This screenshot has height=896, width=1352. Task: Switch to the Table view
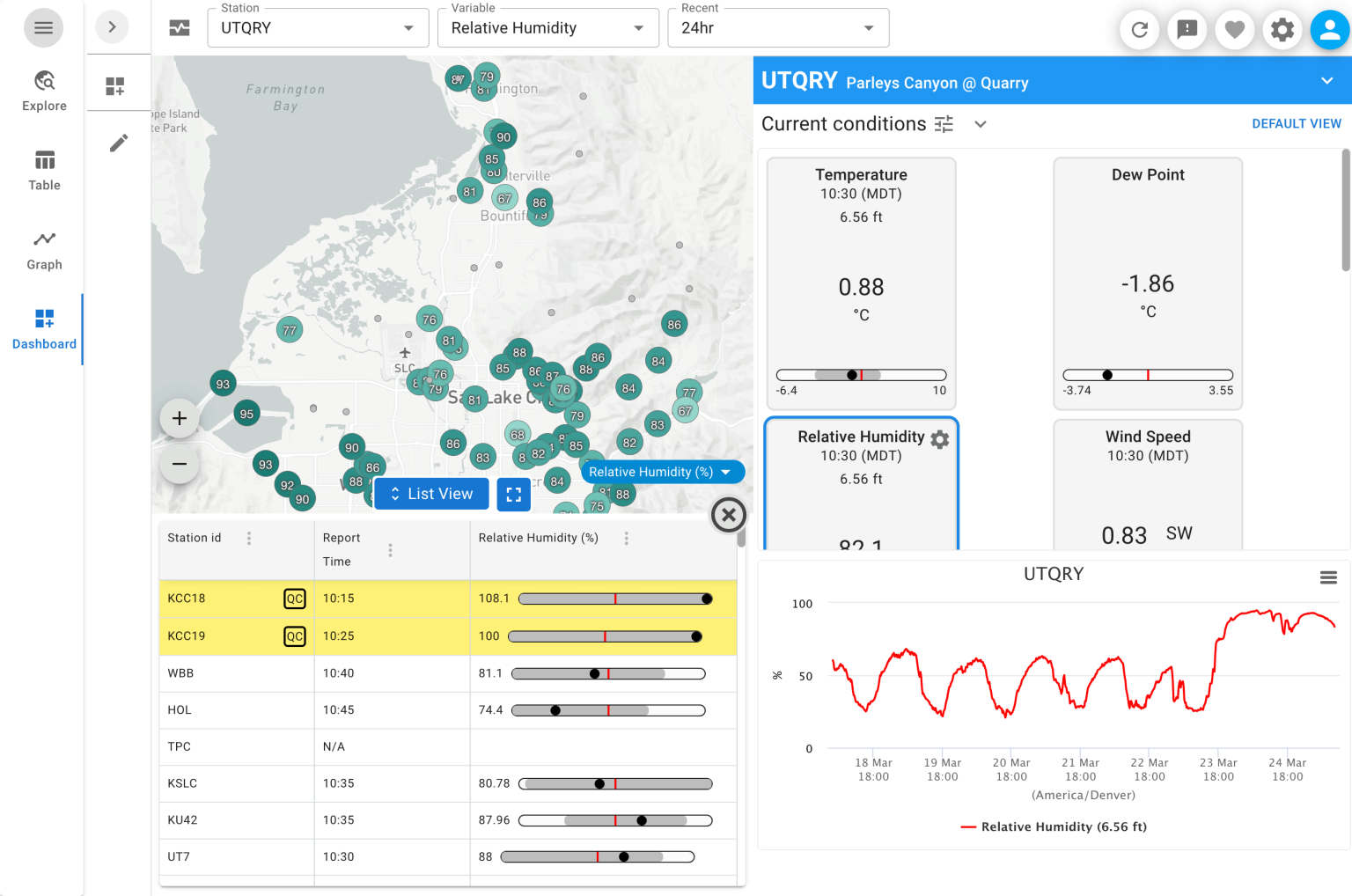point(44,170)
